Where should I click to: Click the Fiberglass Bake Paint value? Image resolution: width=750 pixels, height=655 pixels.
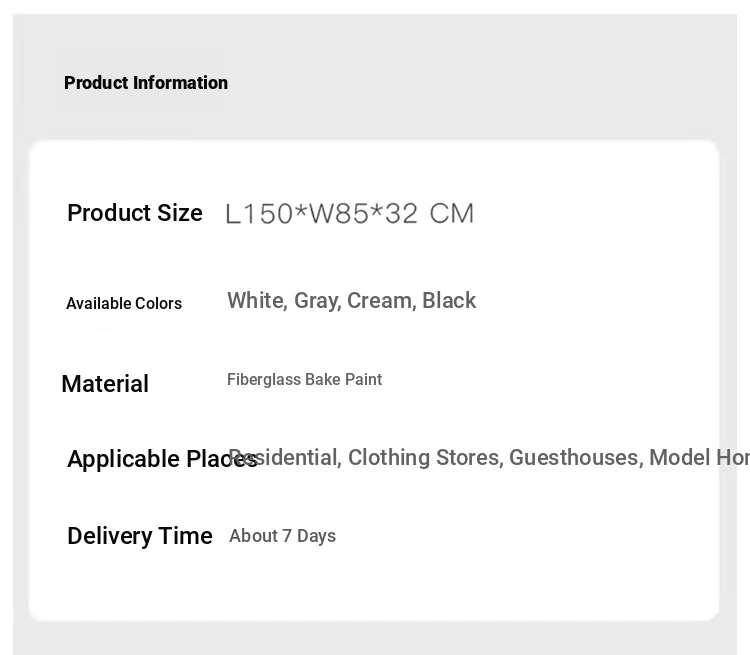pos(305,379)
